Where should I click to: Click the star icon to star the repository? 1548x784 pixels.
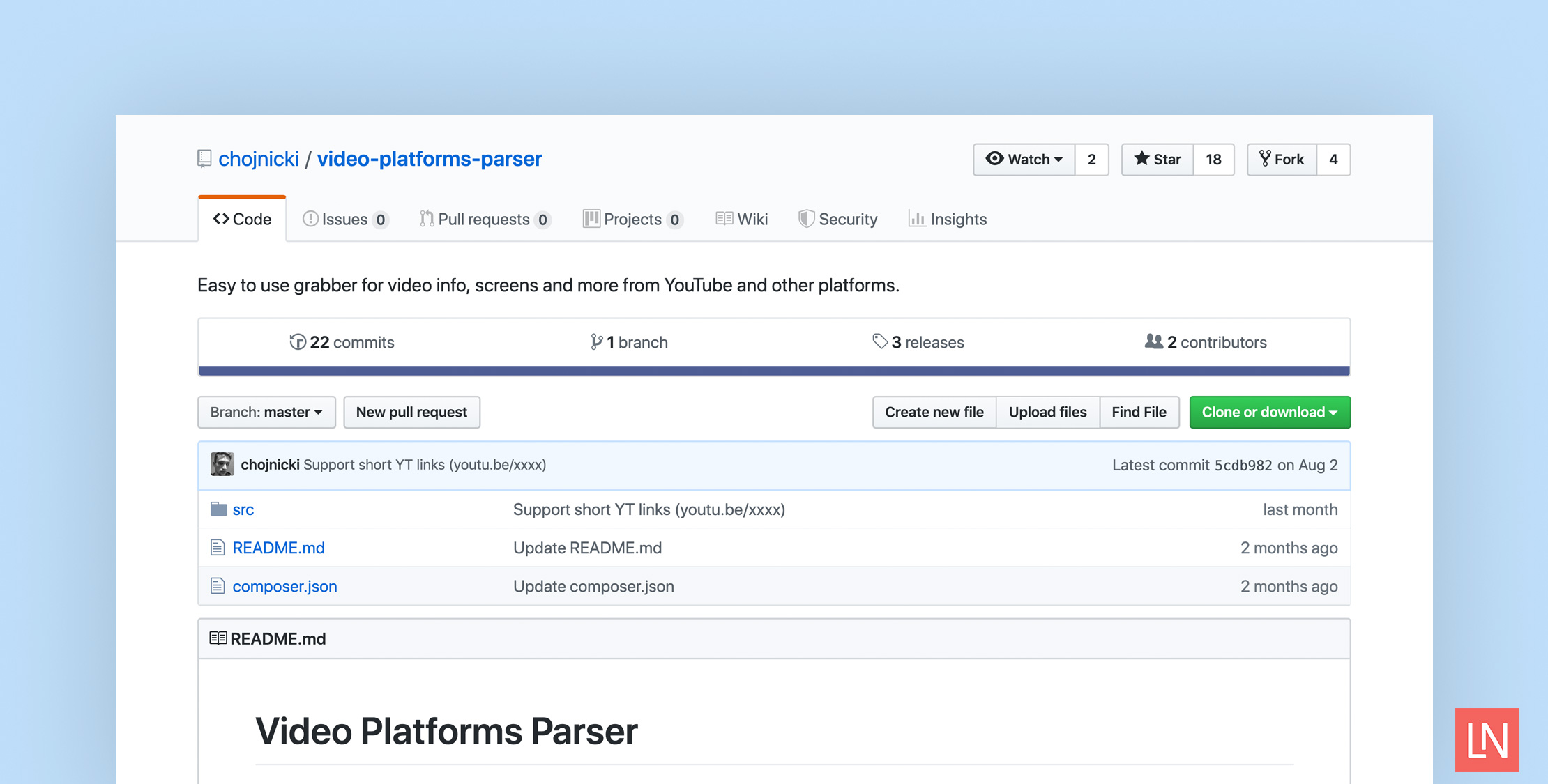(x=1142, y=159)
